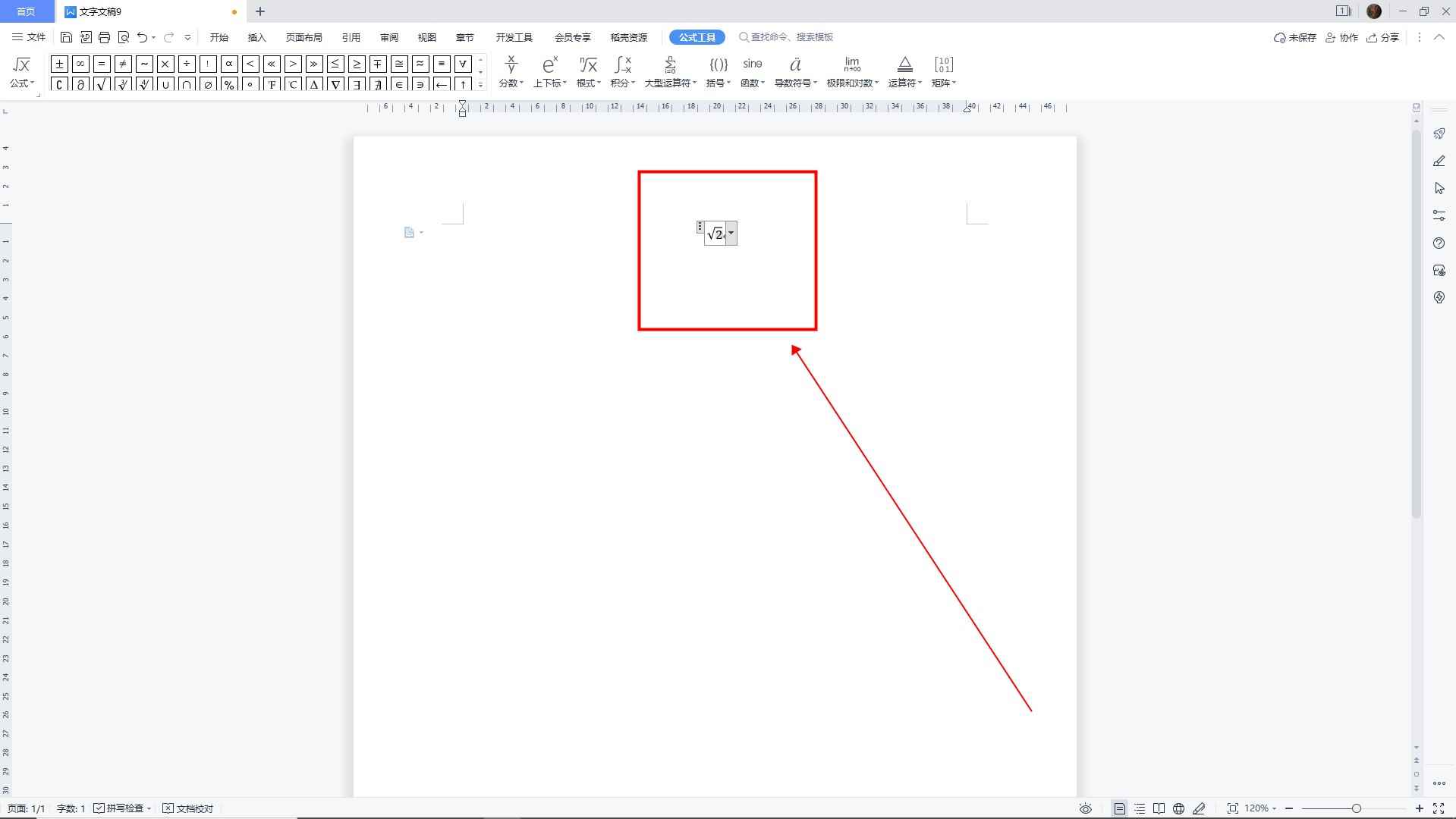Open the equation options arrow beside √2
This screenshot has height=819, width=1456.
click(731, 234)
